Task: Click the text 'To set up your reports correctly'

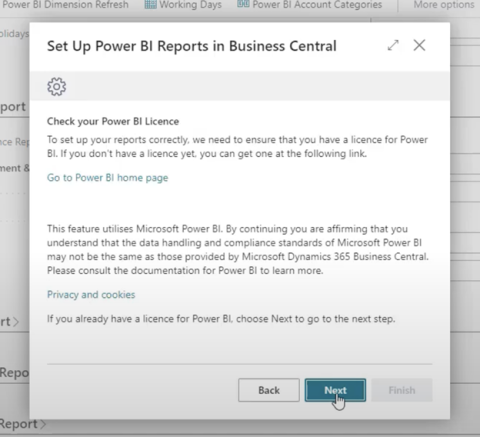Action: click(117, 140)
